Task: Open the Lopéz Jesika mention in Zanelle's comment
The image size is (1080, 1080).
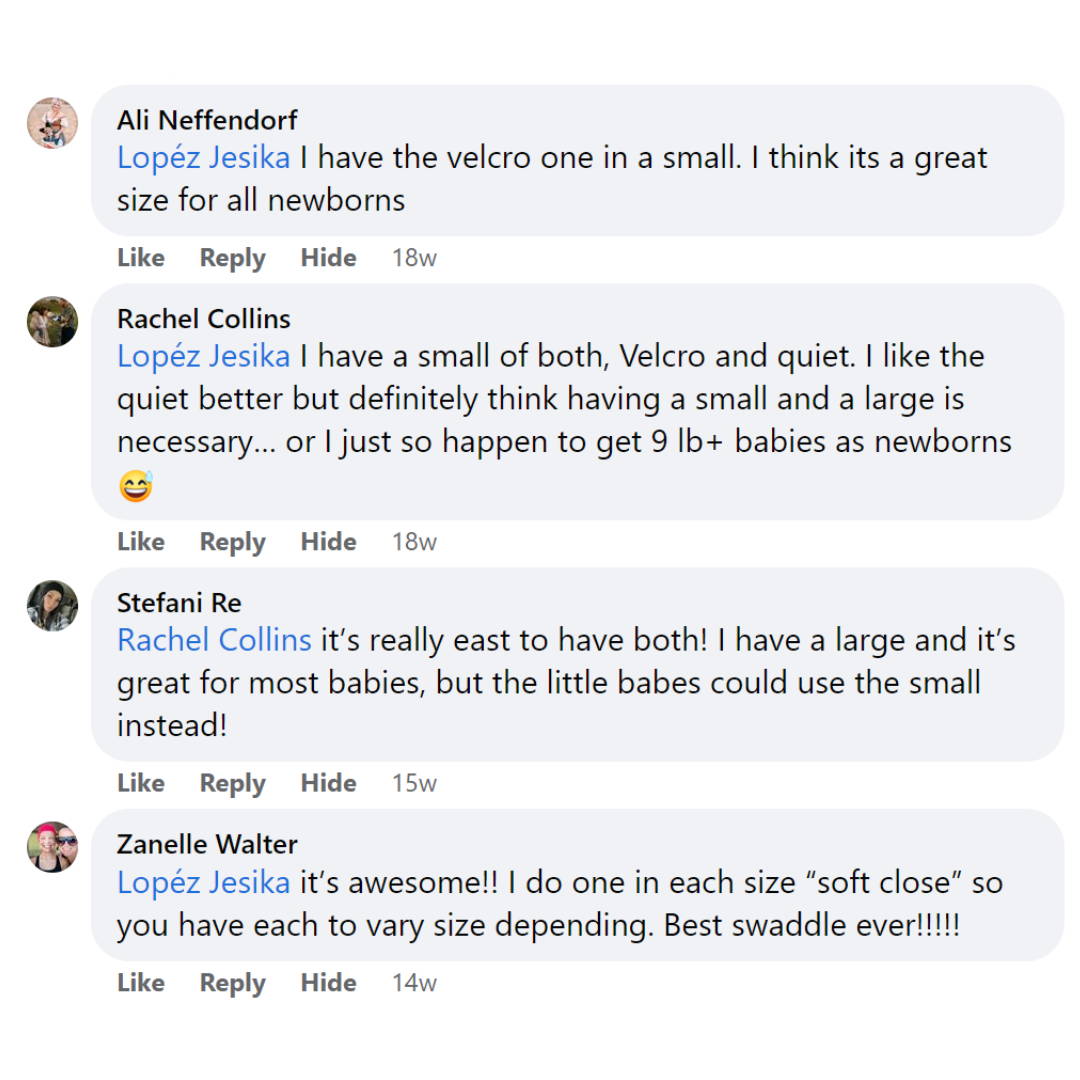Action: pos(203,882)
